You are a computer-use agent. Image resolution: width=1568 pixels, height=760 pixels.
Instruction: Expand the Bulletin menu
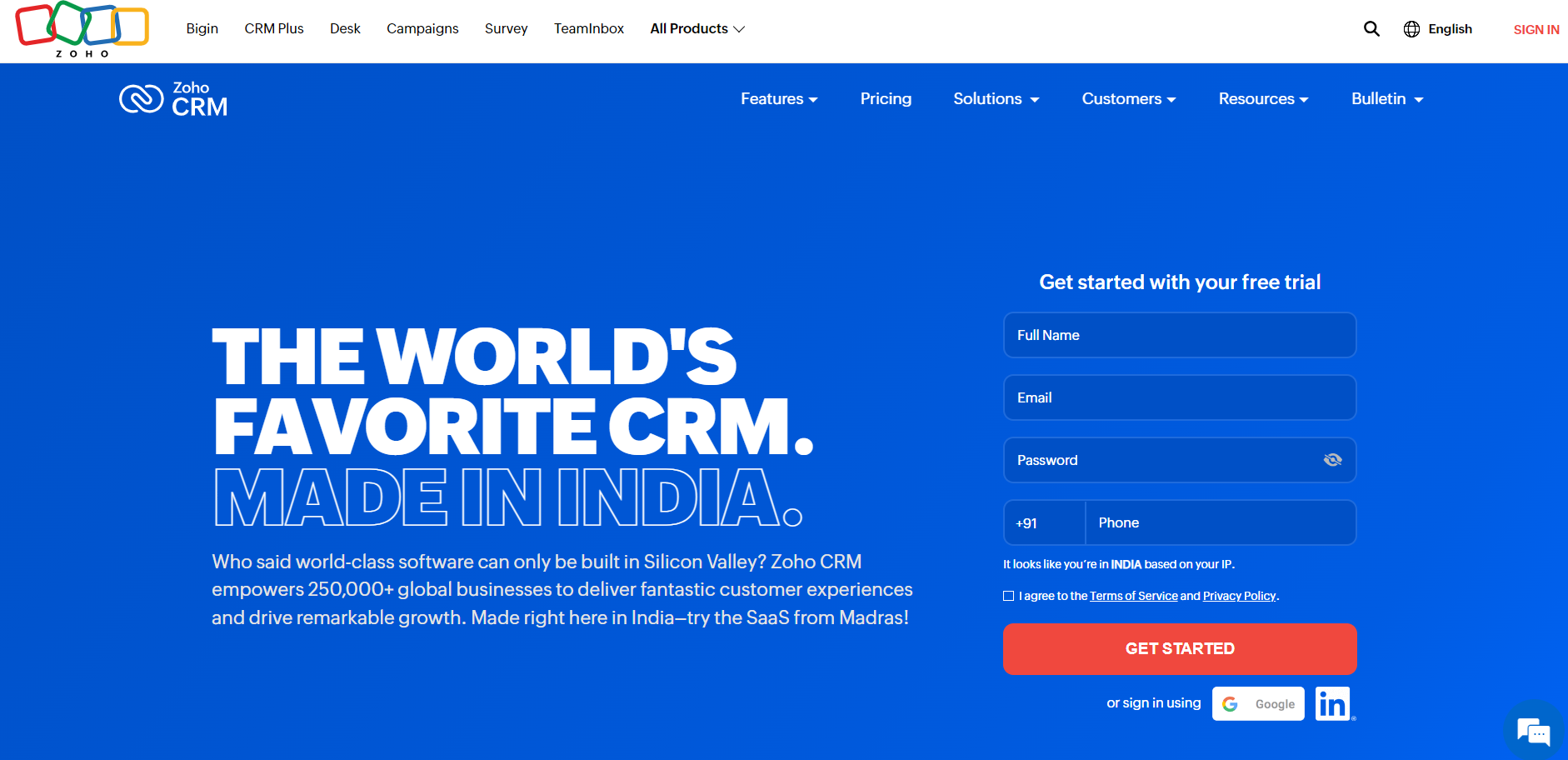click(1387, 99)
